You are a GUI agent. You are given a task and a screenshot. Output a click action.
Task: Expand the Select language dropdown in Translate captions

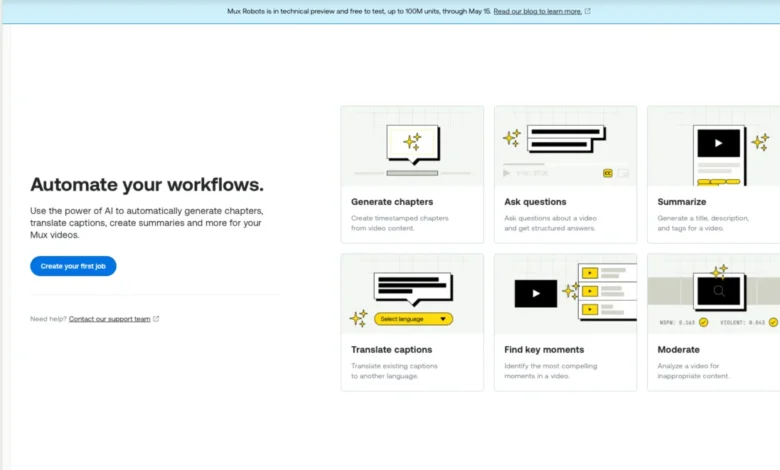413,319
